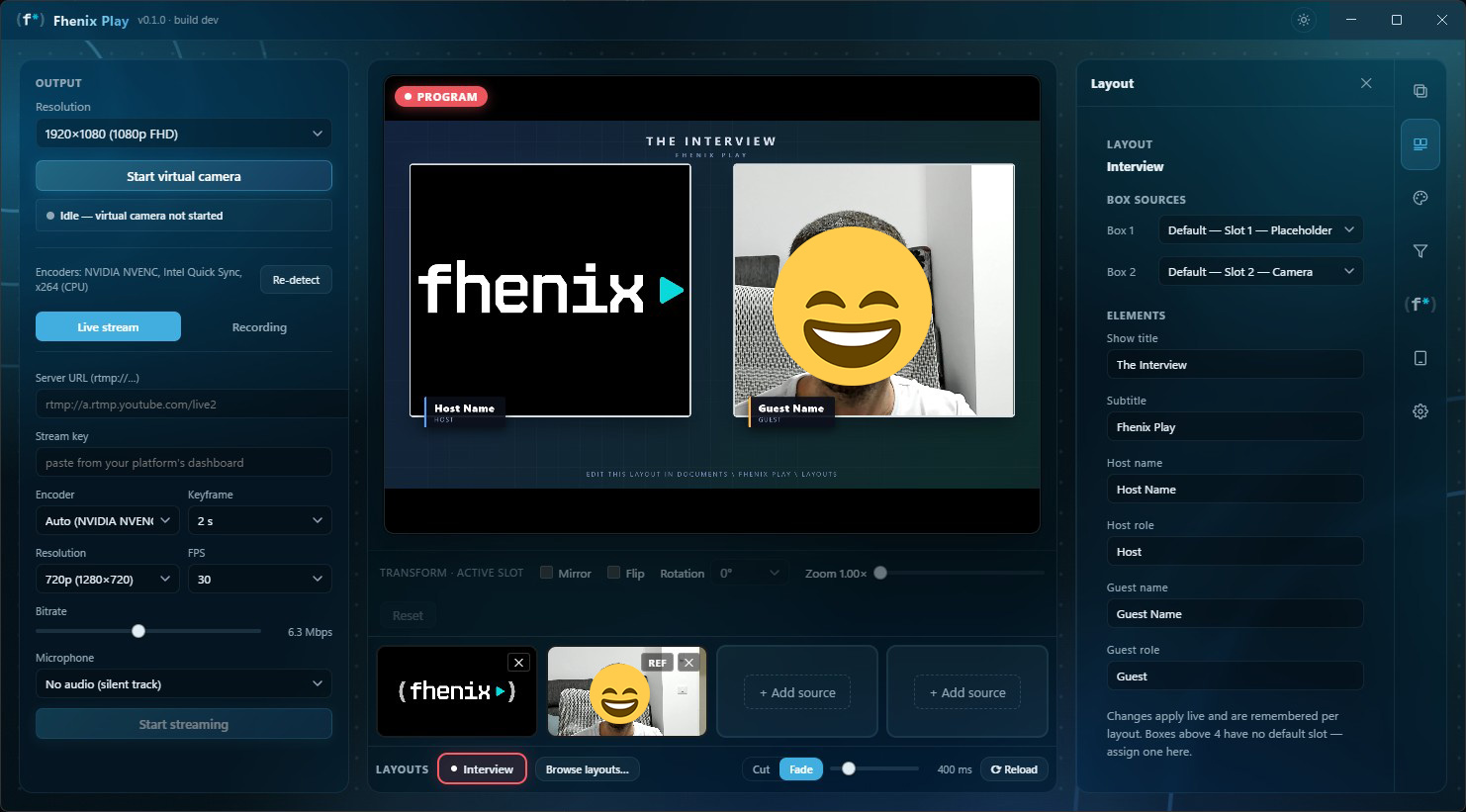Click the Guest role input field
The image size is (1466, 812).
pos(1235,677)
